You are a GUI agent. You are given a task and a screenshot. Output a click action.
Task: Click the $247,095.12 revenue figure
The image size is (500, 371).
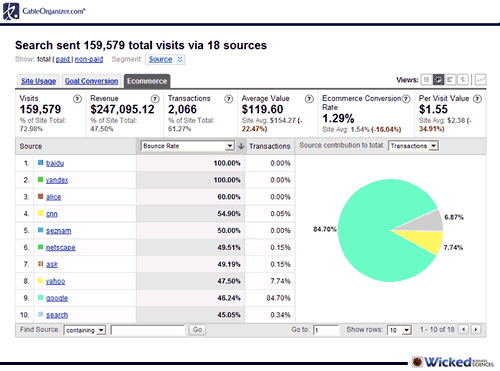(x=122, y=109)
